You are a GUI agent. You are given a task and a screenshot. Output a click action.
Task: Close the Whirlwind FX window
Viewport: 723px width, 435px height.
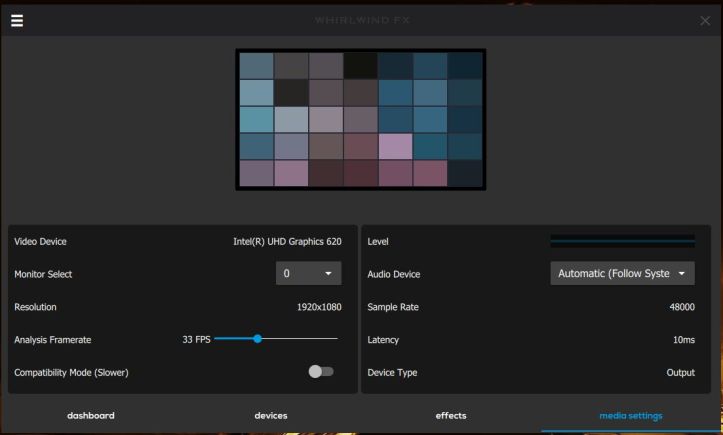click(705, 21)
